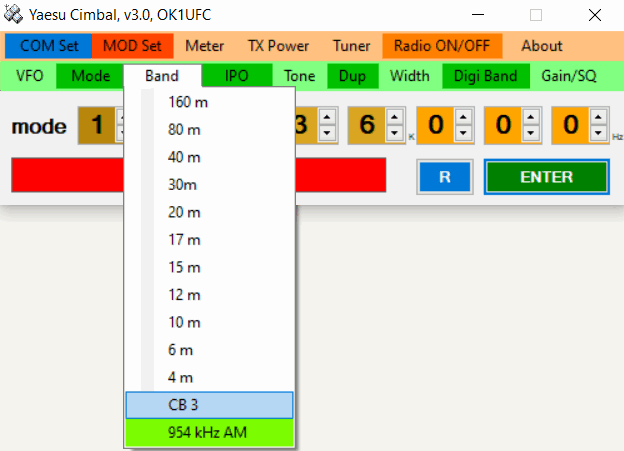The height and width of the screenshot is (451, 624).
Task: Click the blue R button
Action: pyautogui.click(x=445, y=177)
